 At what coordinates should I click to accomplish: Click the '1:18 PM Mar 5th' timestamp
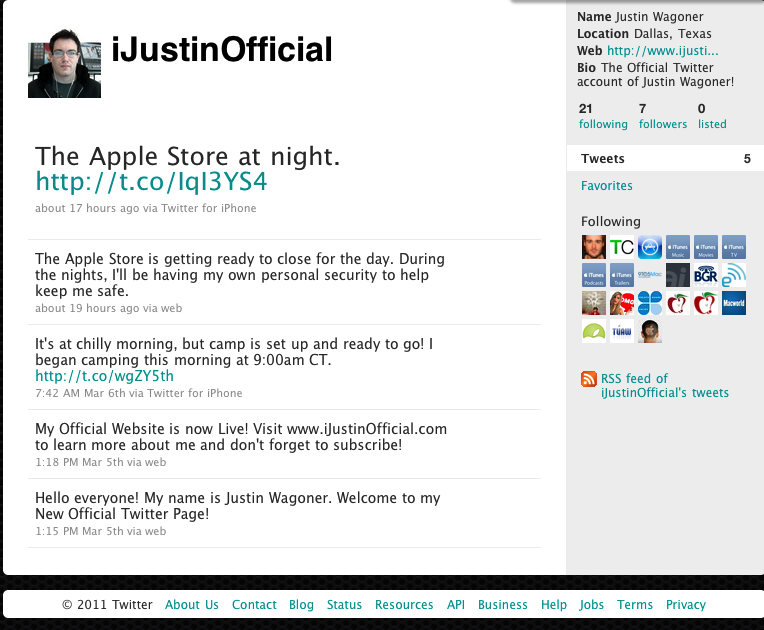(x=79, y=462)
